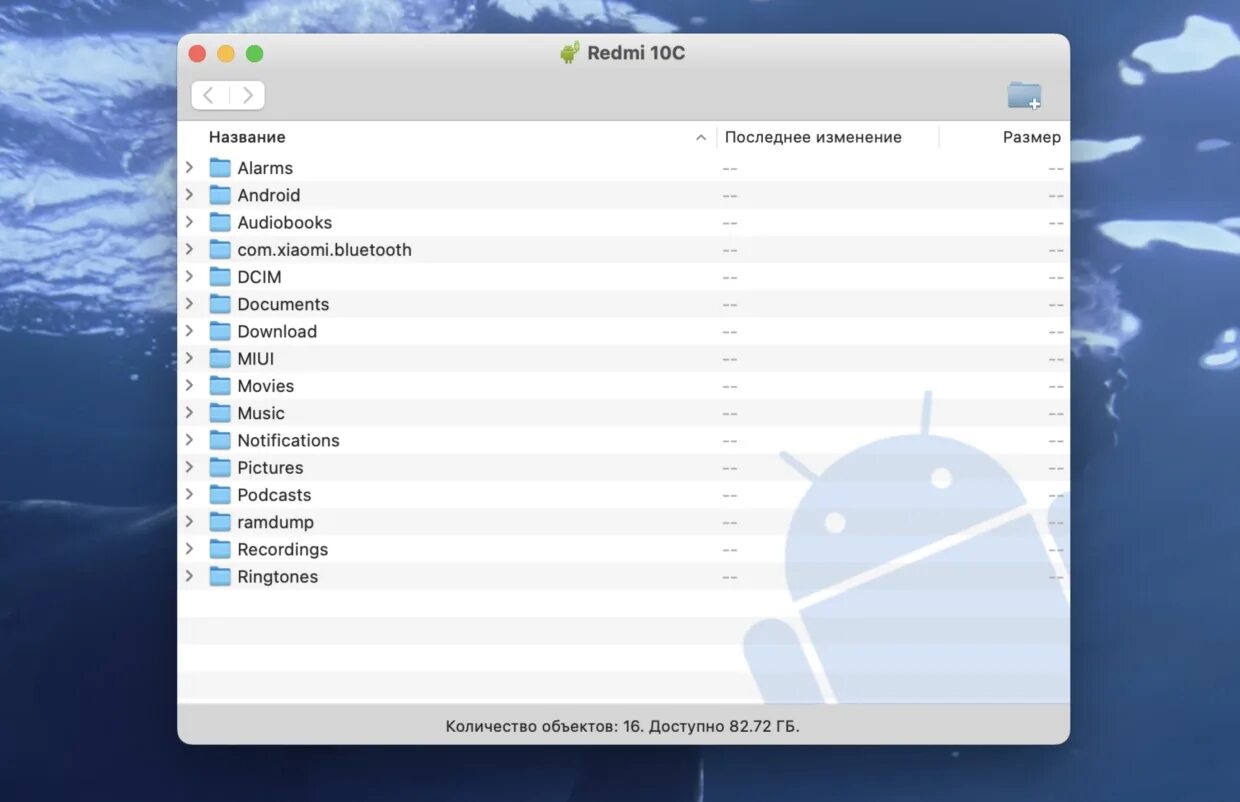Viewport: 1240px width, 802px height.
Task: Click the Android robot icon in title bar
Action: [x=569, y=53]
